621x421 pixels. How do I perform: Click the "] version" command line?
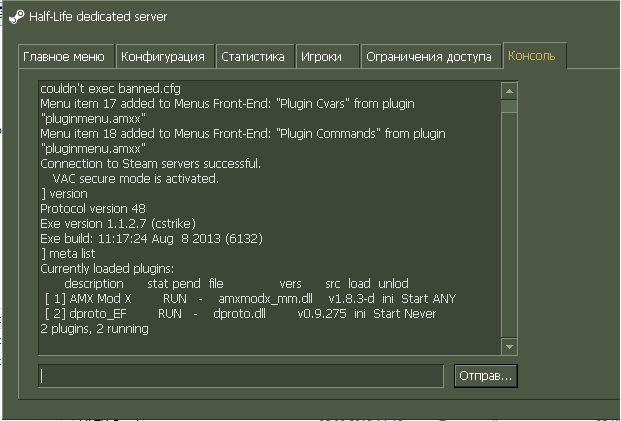coord(64,193)
